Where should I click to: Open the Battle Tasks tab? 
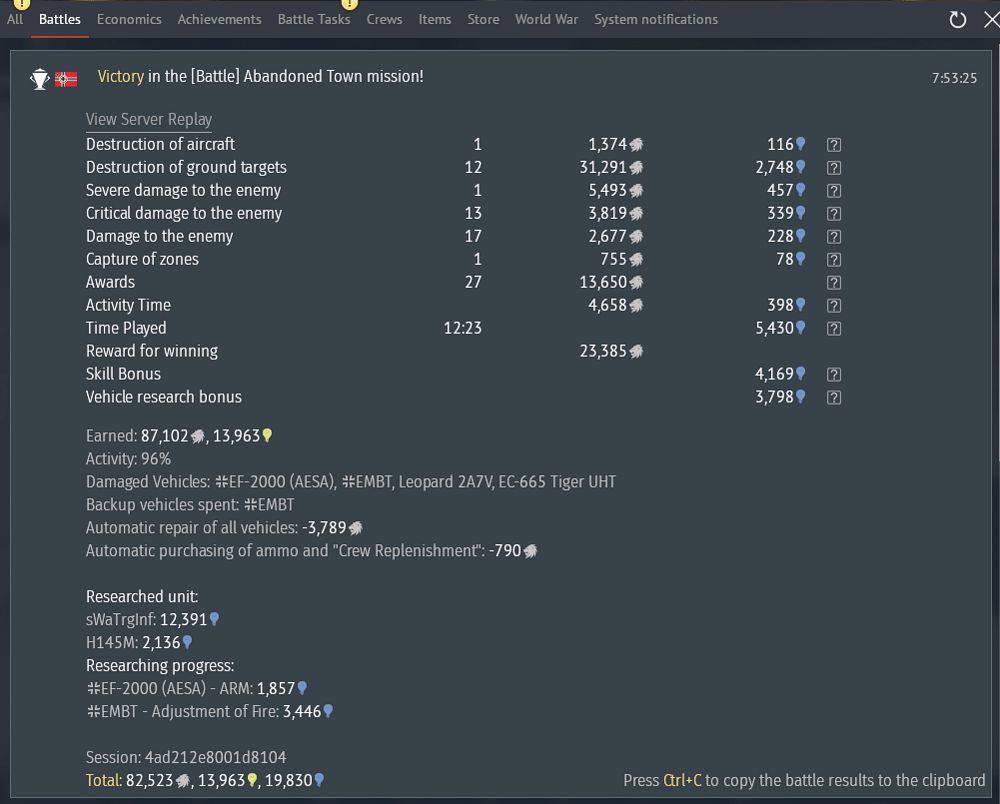pos(314,19)
